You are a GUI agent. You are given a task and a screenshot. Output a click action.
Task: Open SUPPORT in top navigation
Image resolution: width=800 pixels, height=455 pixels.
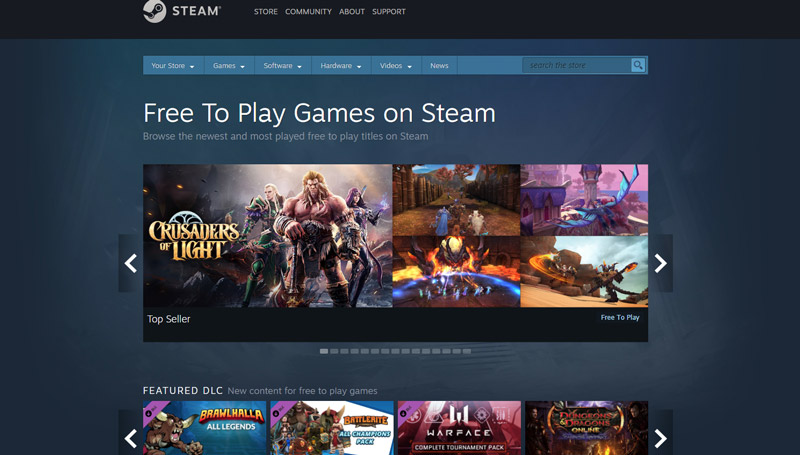(389, 11)
